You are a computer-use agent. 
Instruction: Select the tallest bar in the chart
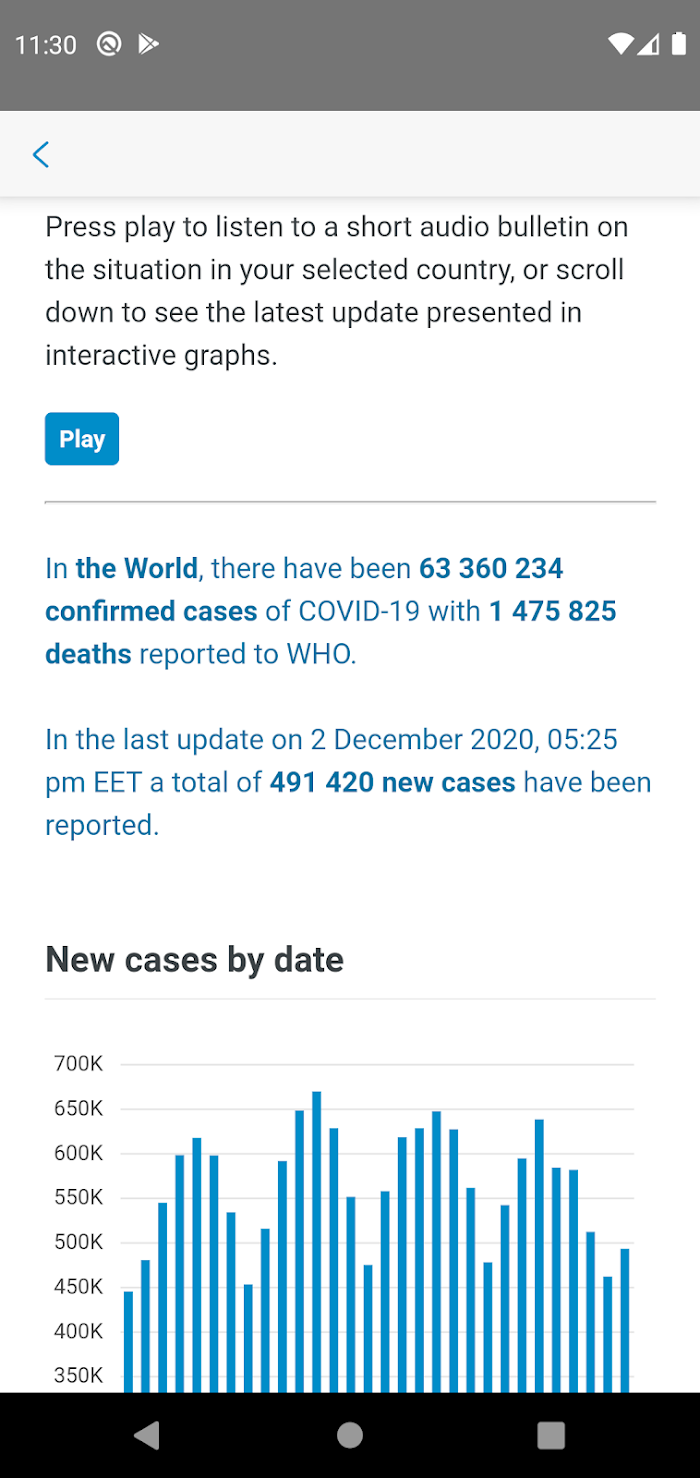pos(316,1241)
